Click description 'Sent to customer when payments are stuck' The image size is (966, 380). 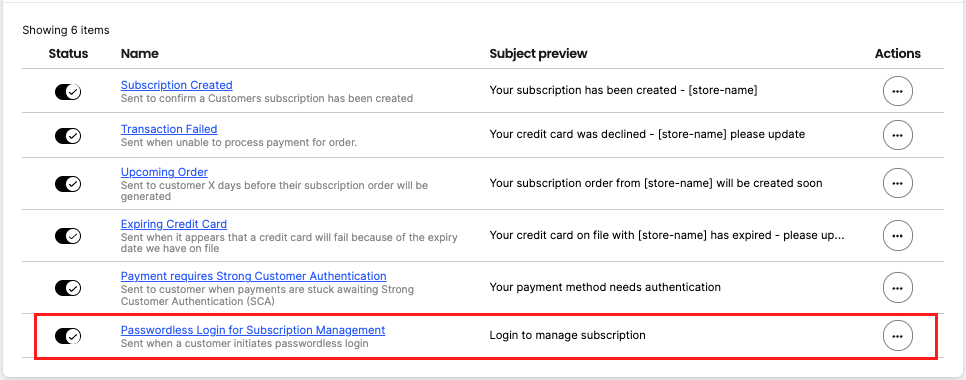(x=267, y=295)
